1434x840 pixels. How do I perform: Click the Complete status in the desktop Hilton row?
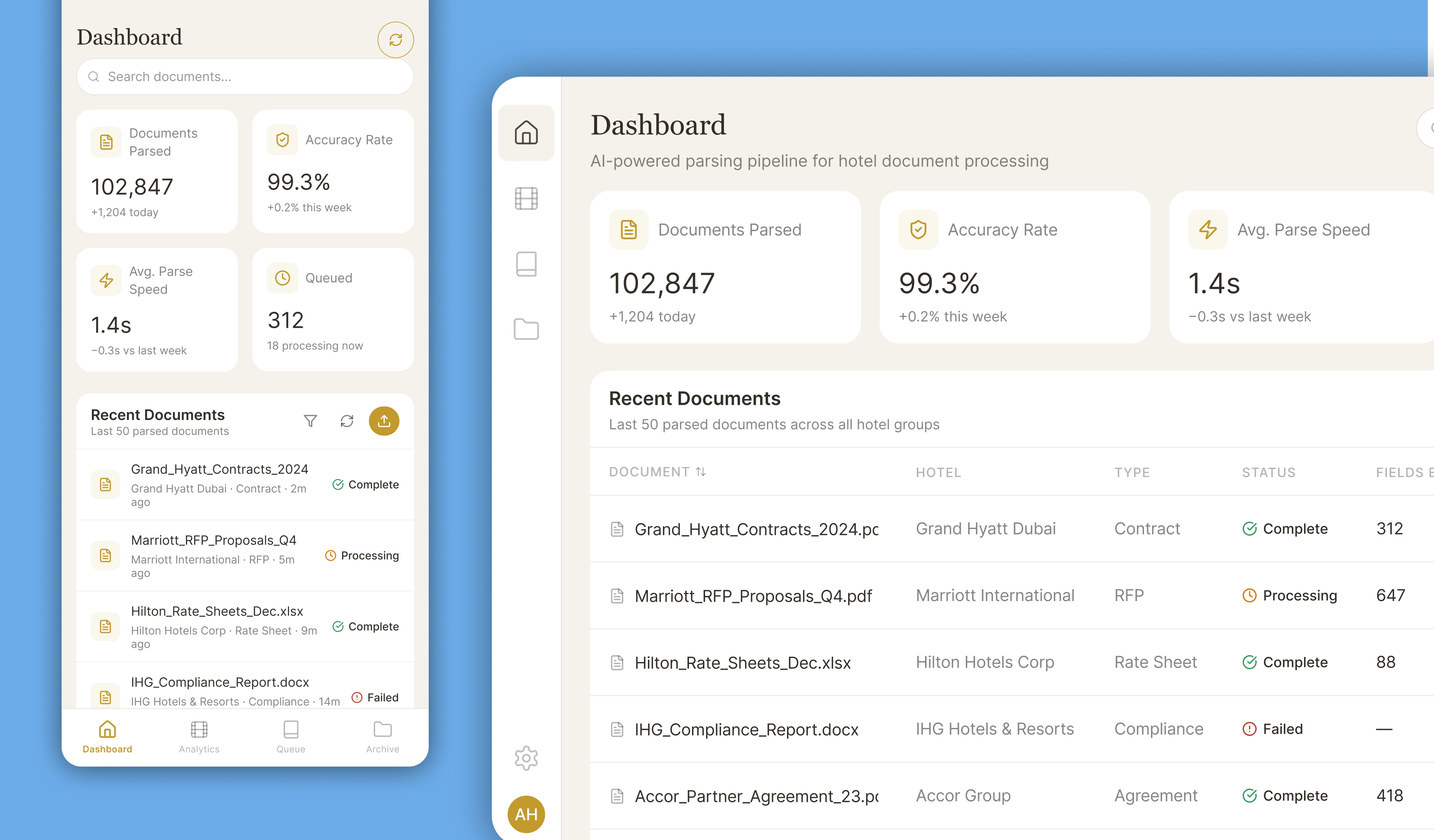(1285, 663)
